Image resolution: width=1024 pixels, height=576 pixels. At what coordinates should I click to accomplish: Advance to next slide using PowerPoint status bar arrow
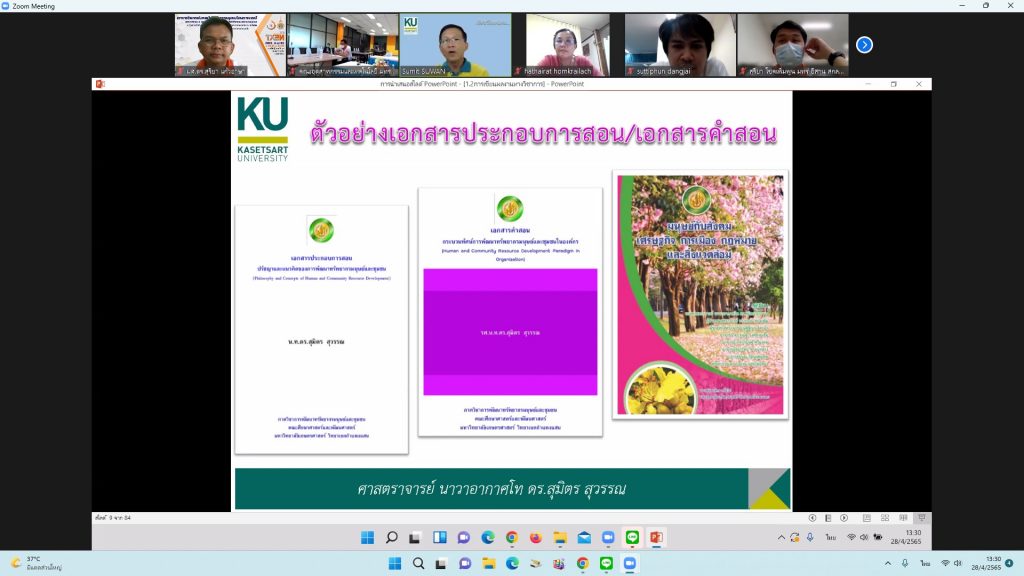click(x=842, y=517)
